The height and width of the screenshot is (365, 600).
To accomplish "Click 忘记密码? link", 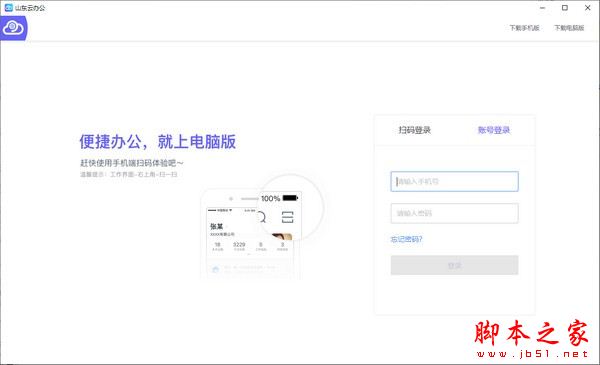I will tap(406, 240).
